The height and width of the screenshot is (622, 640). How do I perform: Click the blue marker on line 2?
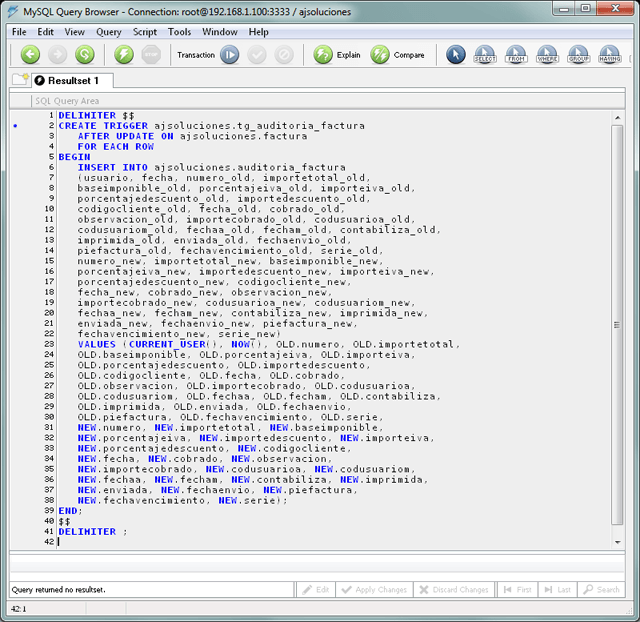pos(16,126)
